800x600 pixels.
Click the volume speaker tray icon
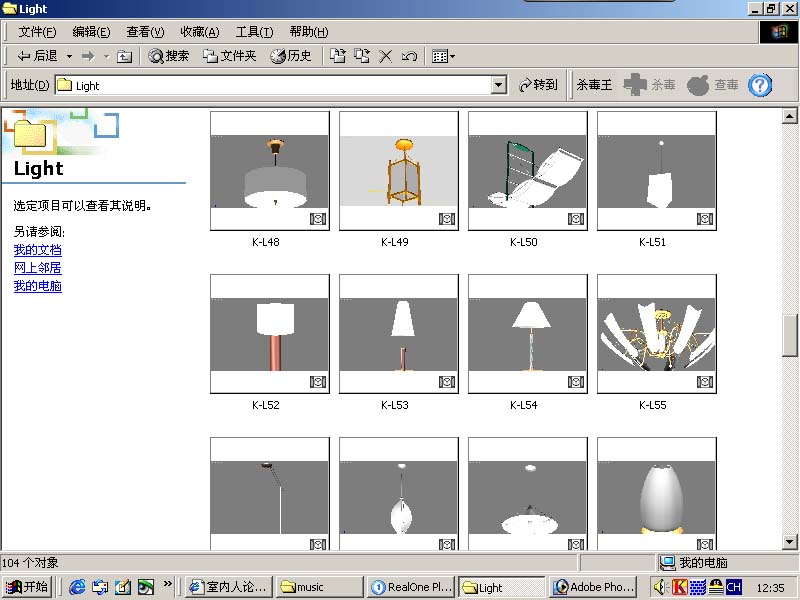click(660, 587)
